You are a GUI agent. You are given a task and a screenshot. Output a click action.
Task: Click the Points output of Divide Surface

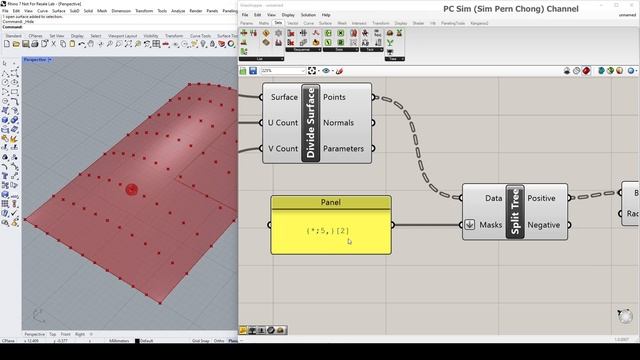(x=334, y=97)
